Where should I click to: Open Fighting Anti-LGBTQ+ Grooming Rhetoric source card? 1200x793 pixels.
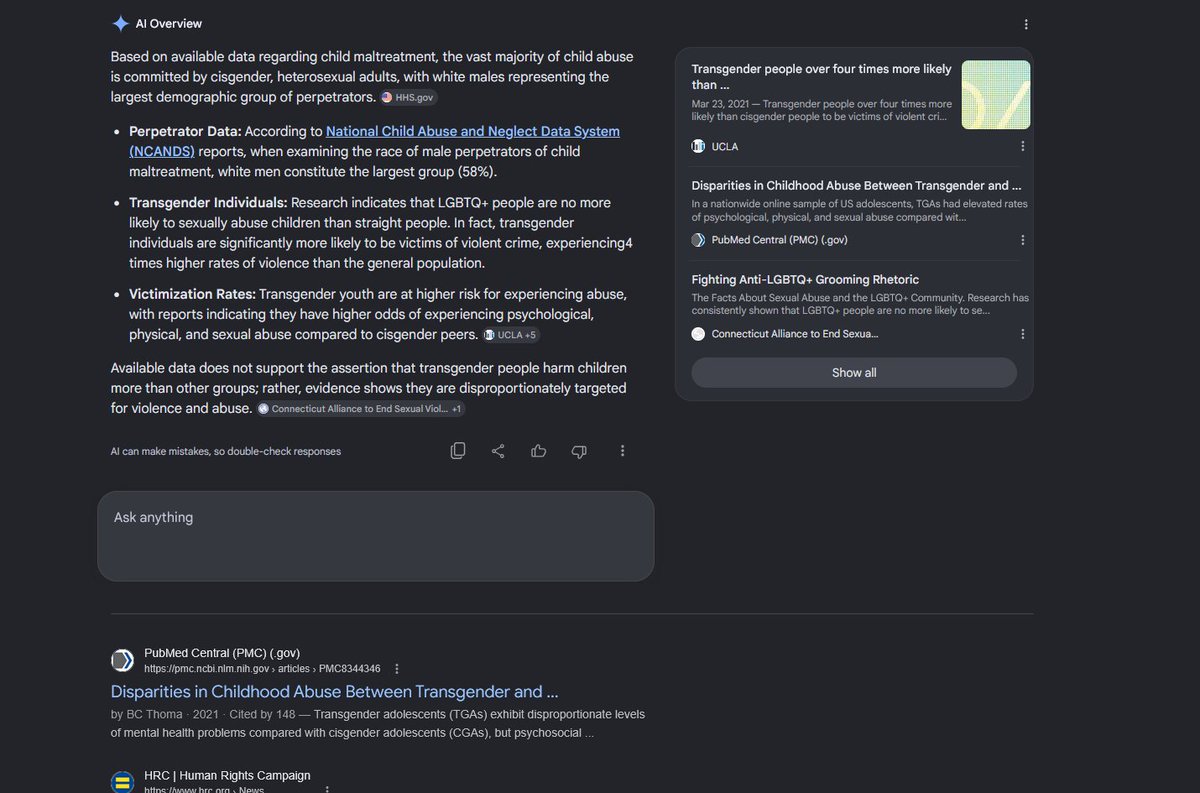pyautogui.click(x=805, y=280)
